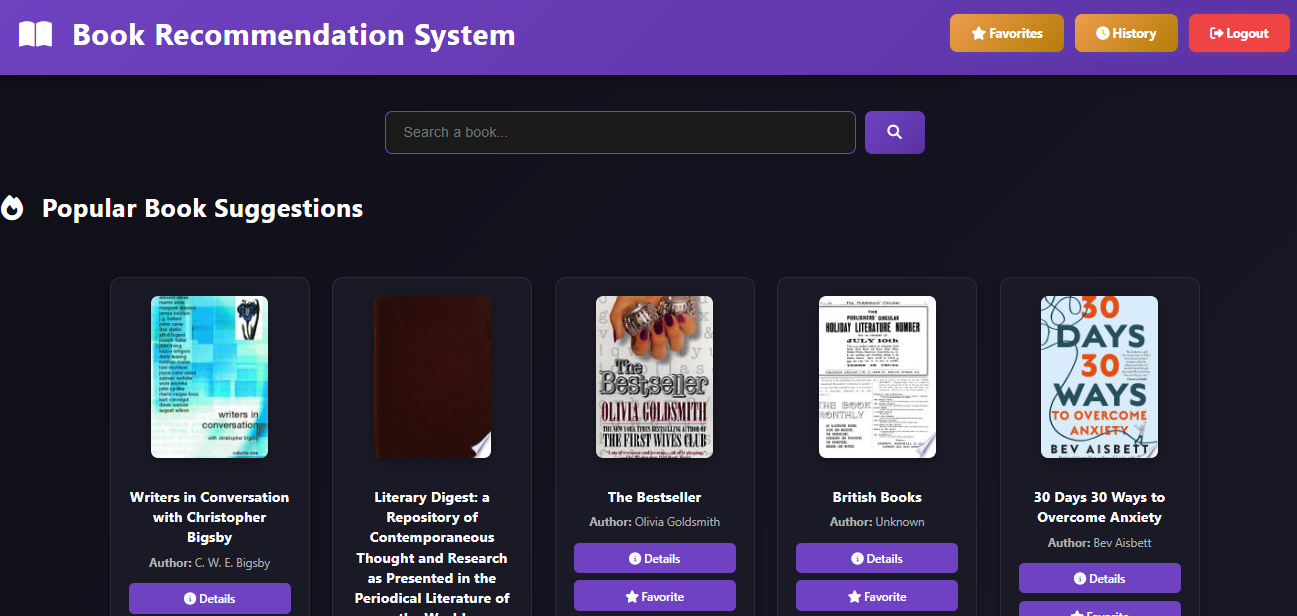Viewport: 1297px width, 616px height.
Task: Select the British Books cover thumbnail
Action: click(x=877, y=377)
